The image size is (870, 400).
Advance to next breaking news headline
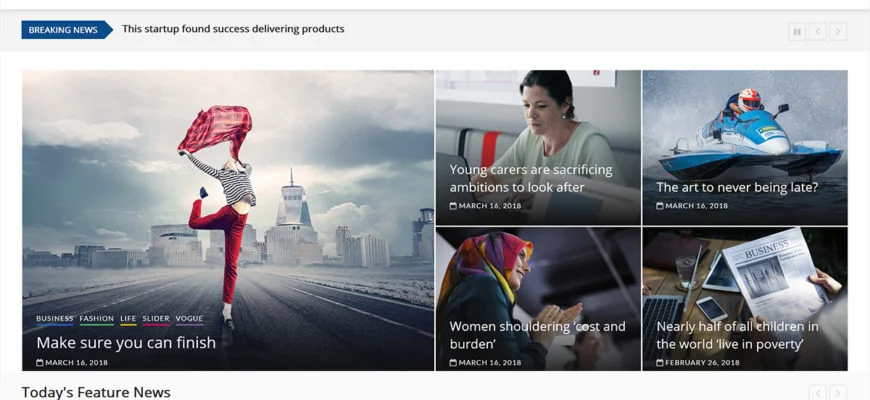point(838,31)
